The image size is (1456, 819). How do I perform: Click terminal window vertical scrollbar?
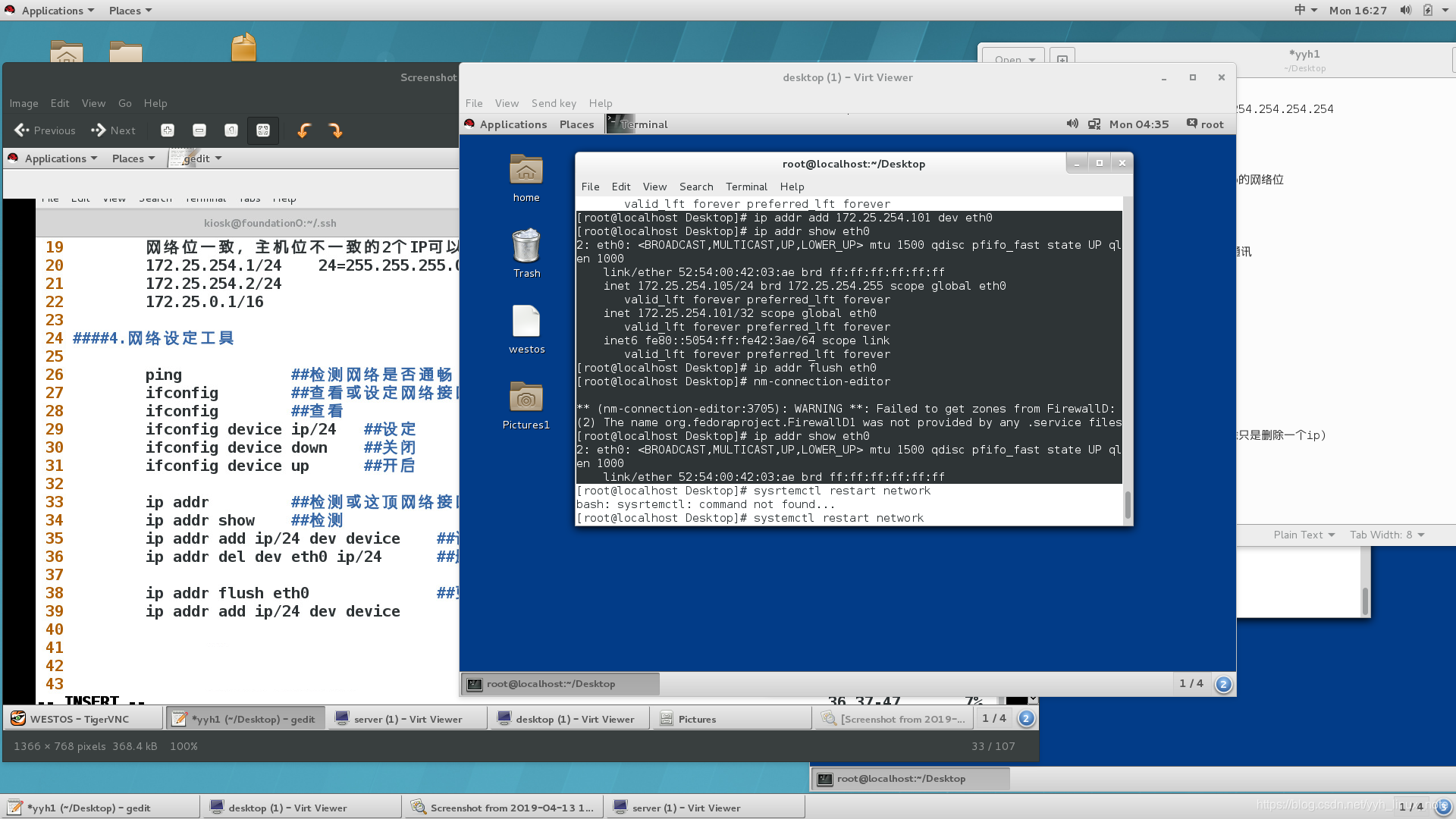coord(1128,504)
